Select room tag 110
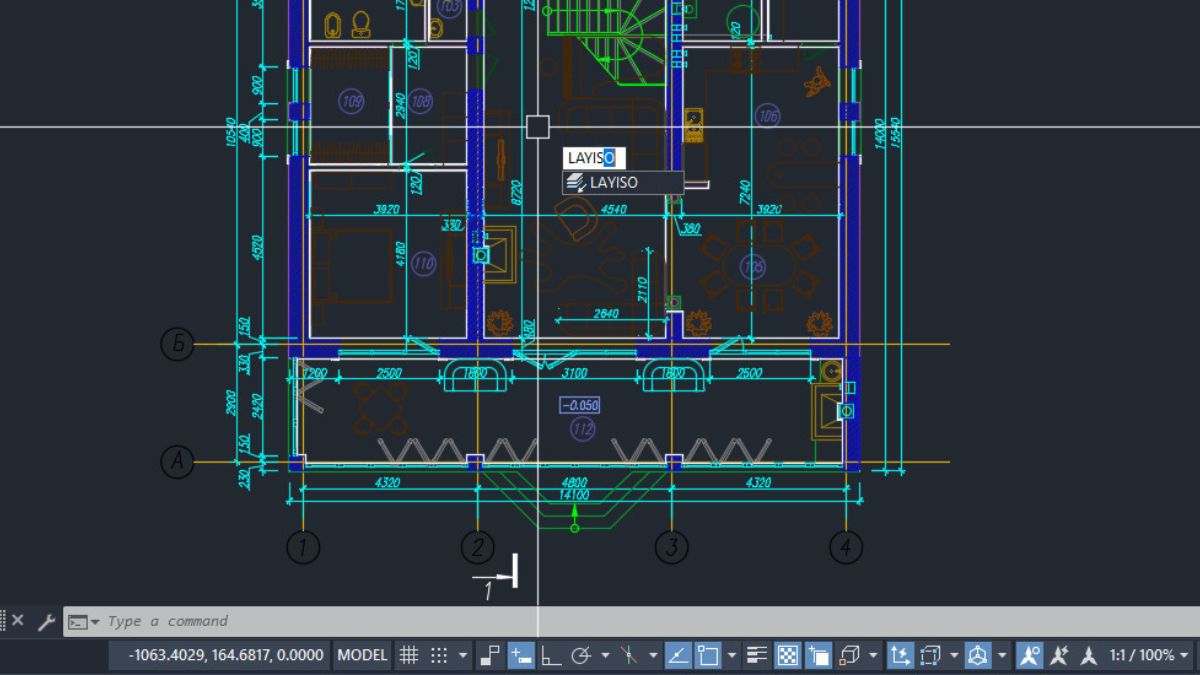Viewport: 1200px width, 675px height. pos(423,264)
